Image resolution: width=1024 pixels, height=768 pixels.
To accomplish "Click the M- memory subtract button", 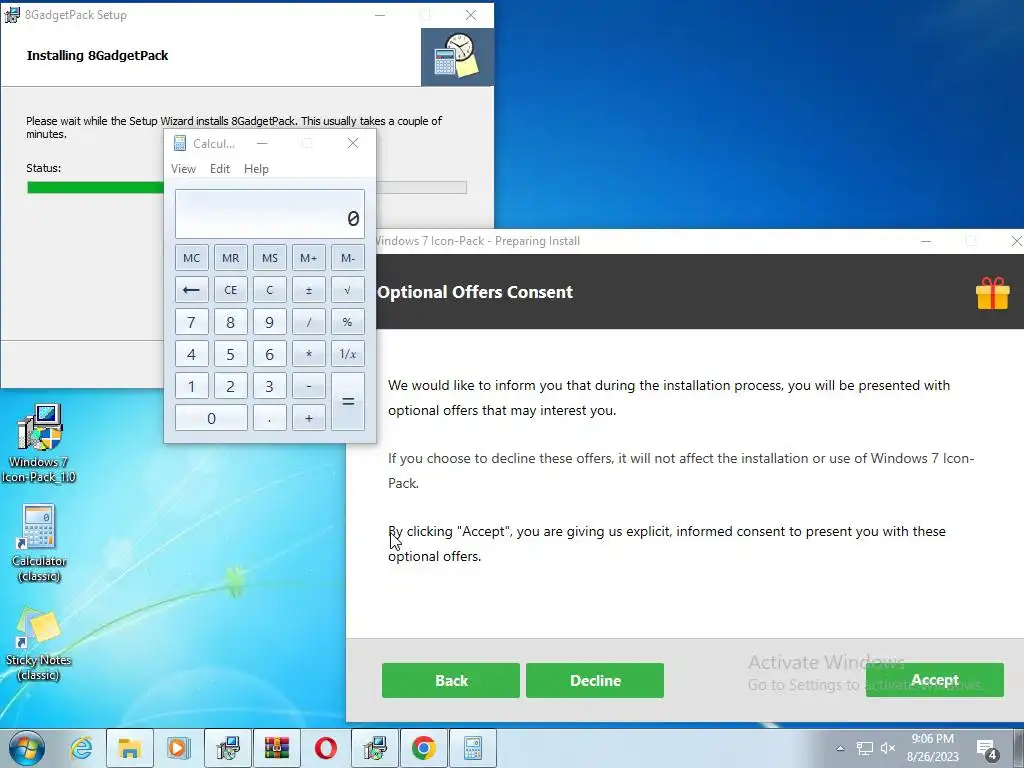I will 347,258.
